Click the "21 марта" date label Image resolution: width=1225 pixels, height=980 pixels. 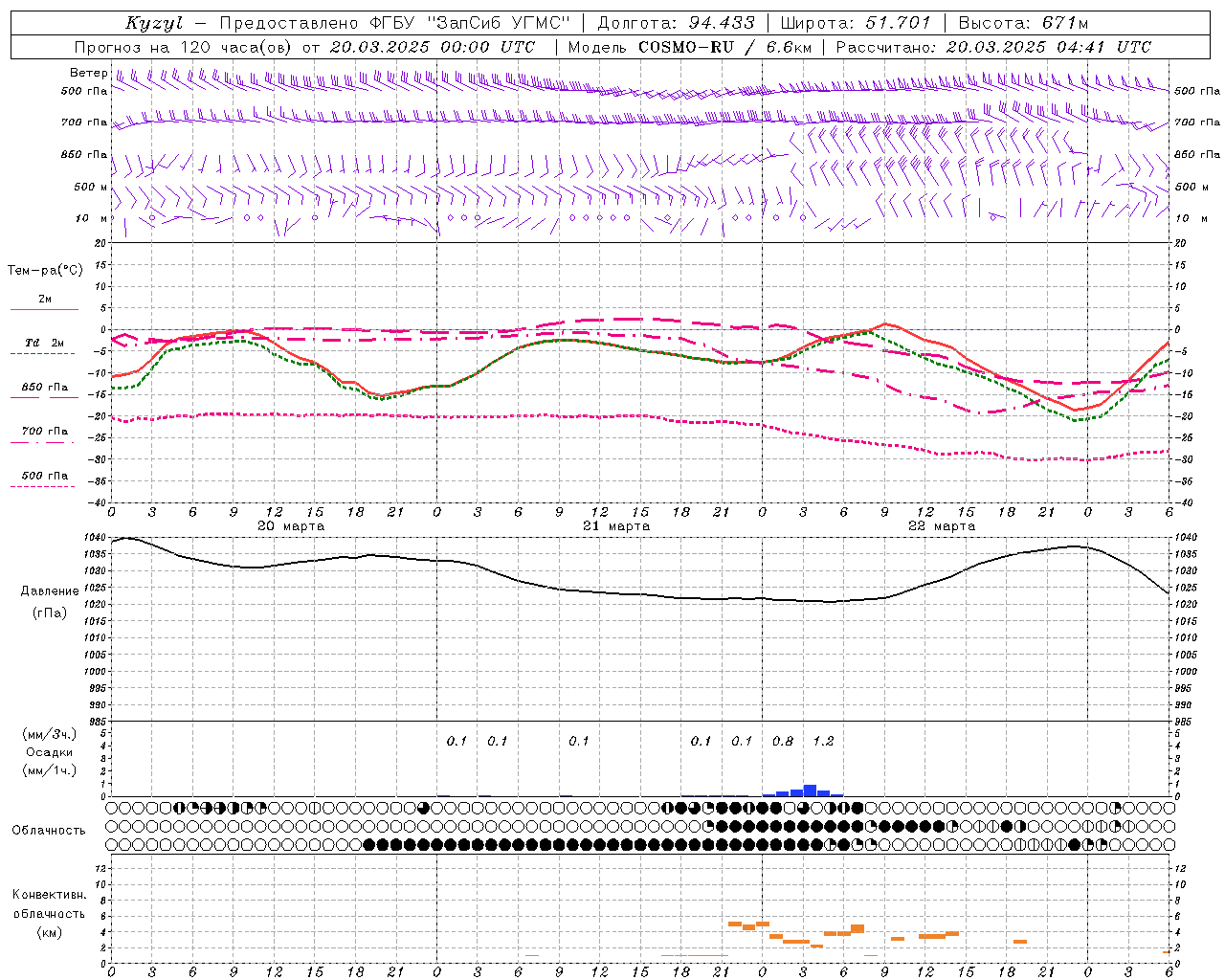click(x=617, y=526)
